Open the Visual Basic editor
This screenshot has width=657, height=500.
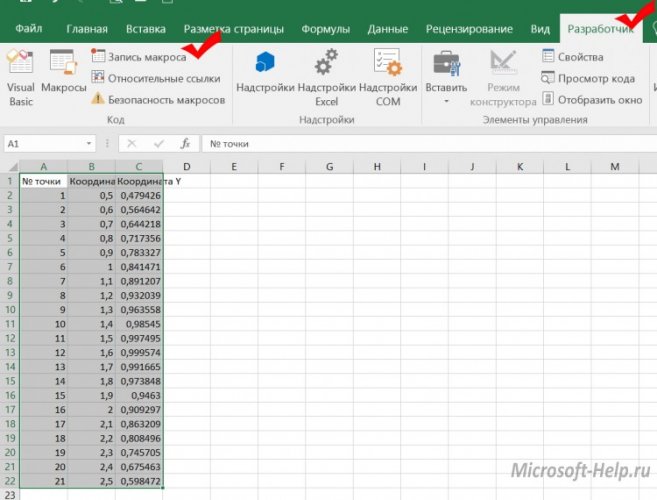(21, 76)
